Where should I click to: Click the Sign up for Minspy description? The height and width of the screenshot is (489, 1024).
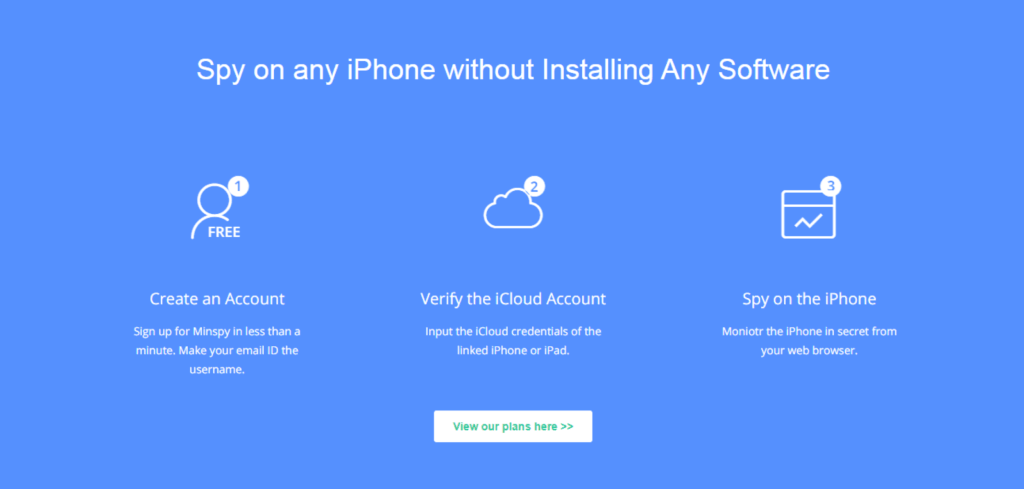click(x=217, y=351)
